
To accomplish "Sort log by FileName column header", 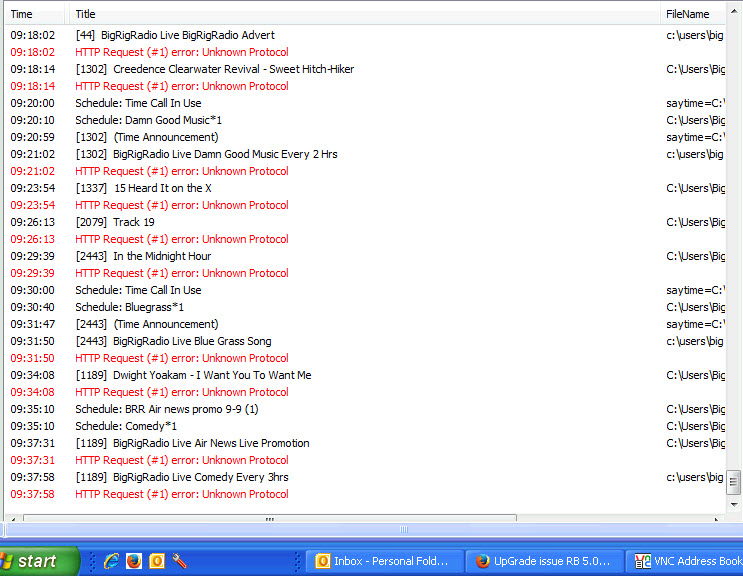I will (692, 14).
